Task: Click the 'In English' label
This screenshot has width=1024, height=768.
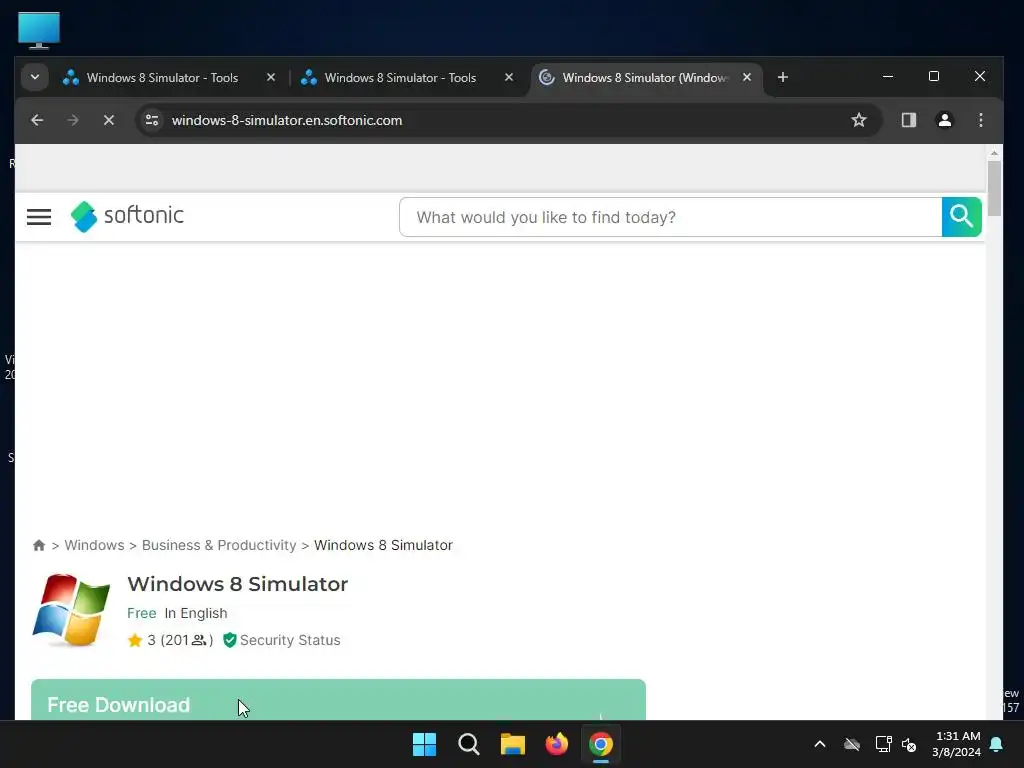Action: point(196,613)
